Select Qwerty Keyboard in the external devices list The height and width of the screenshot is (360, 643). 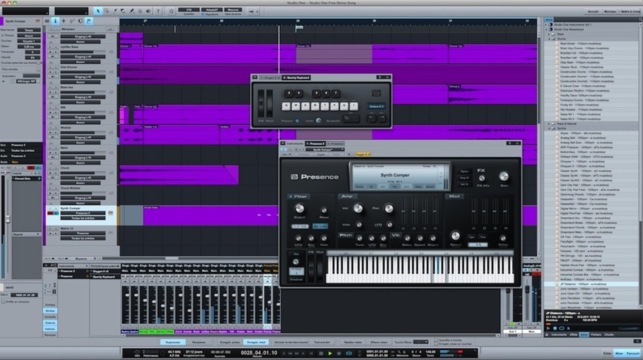pos(104,277)
